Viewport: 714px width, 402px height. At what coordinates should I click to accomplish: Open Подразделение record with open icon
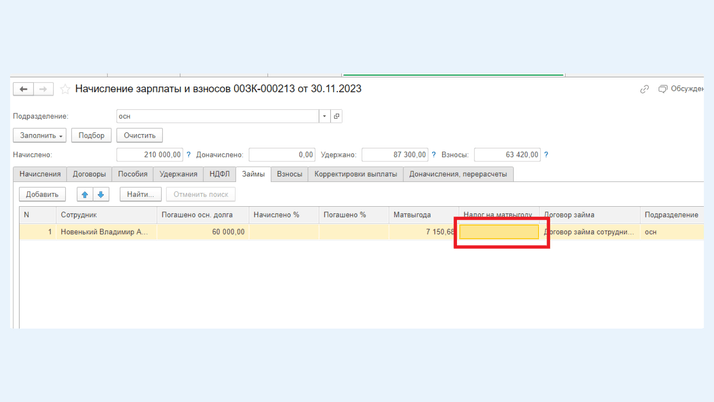337,116
